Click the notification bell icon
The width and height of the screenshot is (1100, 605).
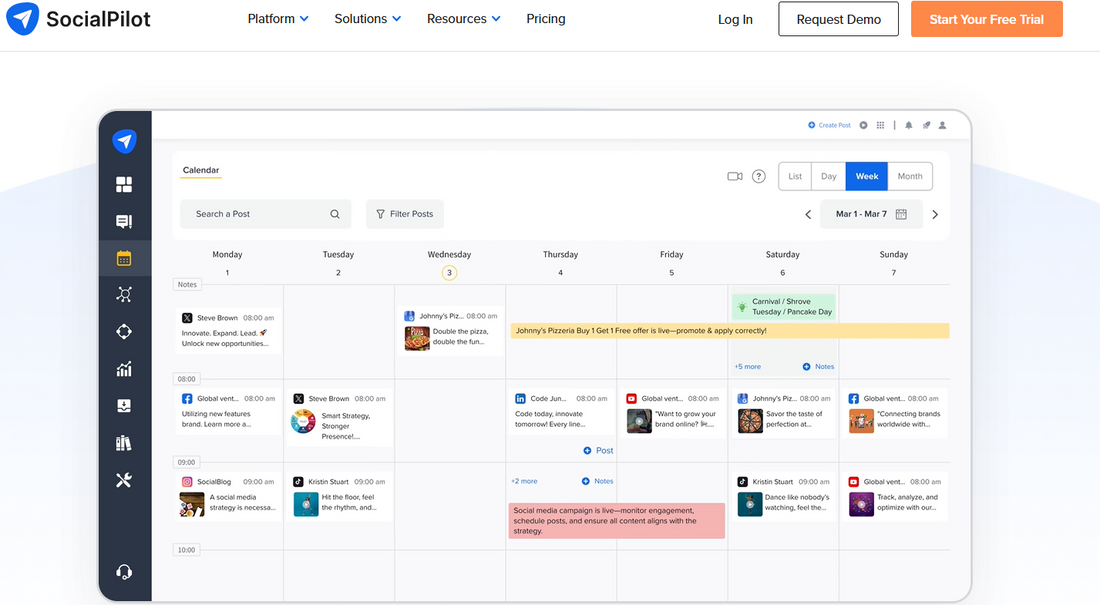click(x=908, y=125)
